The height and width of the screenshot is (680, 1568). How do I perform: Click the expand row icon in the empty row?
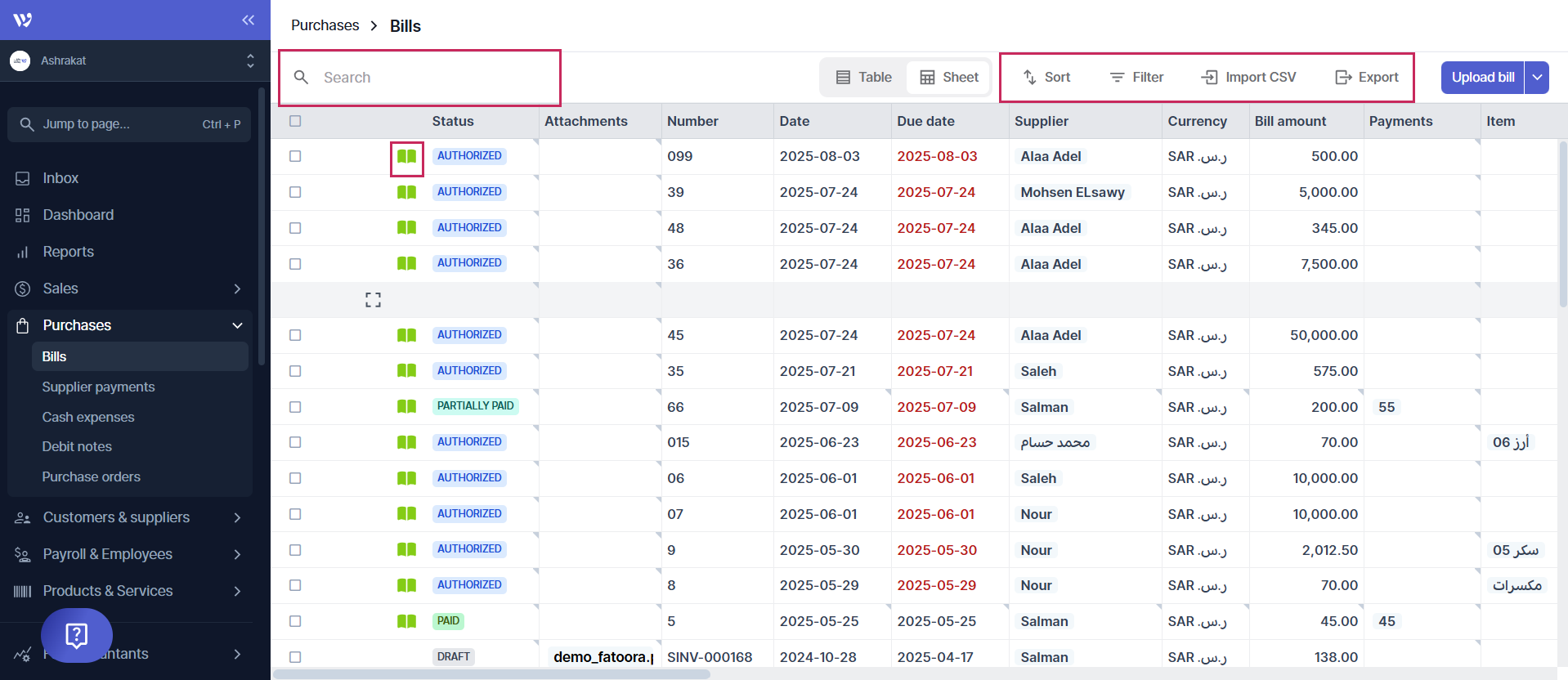tap(373, 300)
